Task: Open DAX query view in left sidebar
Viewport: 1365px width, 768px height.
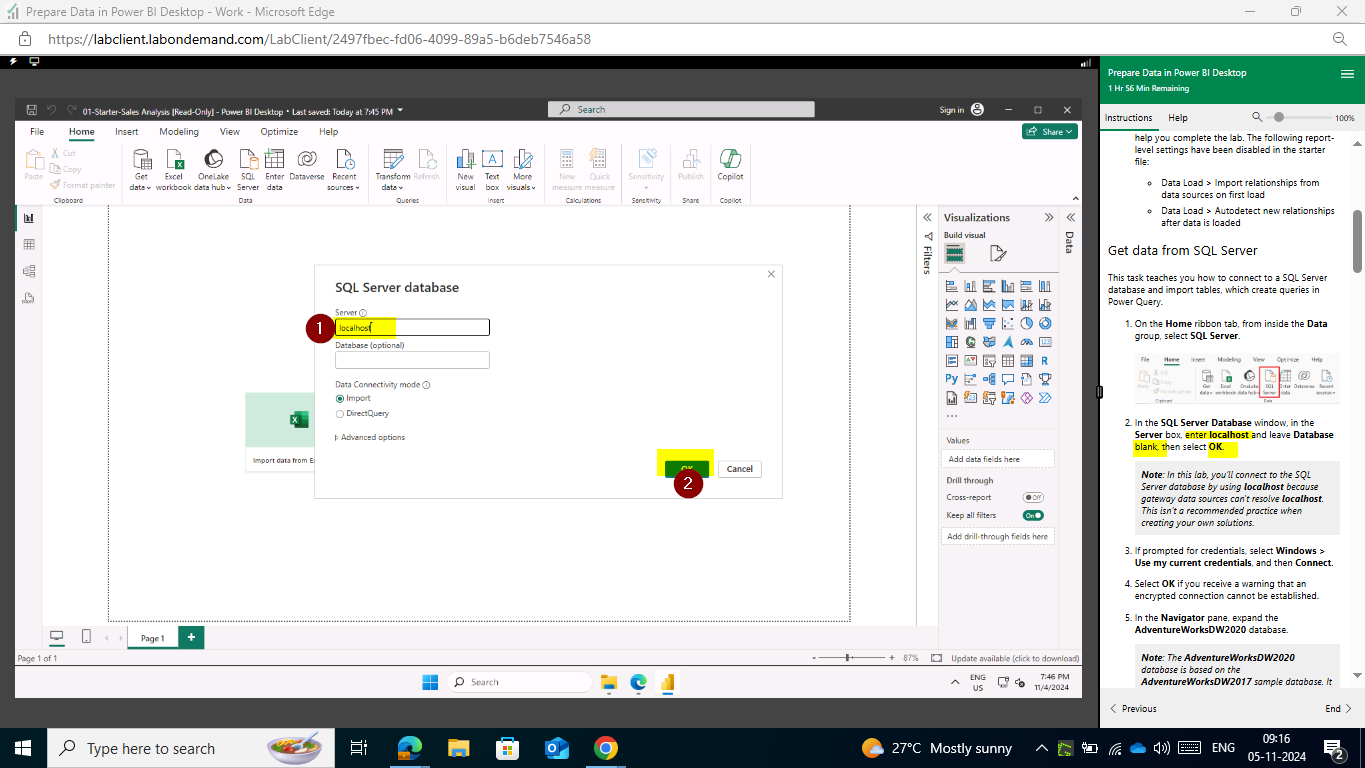Action: click(29, 297)
